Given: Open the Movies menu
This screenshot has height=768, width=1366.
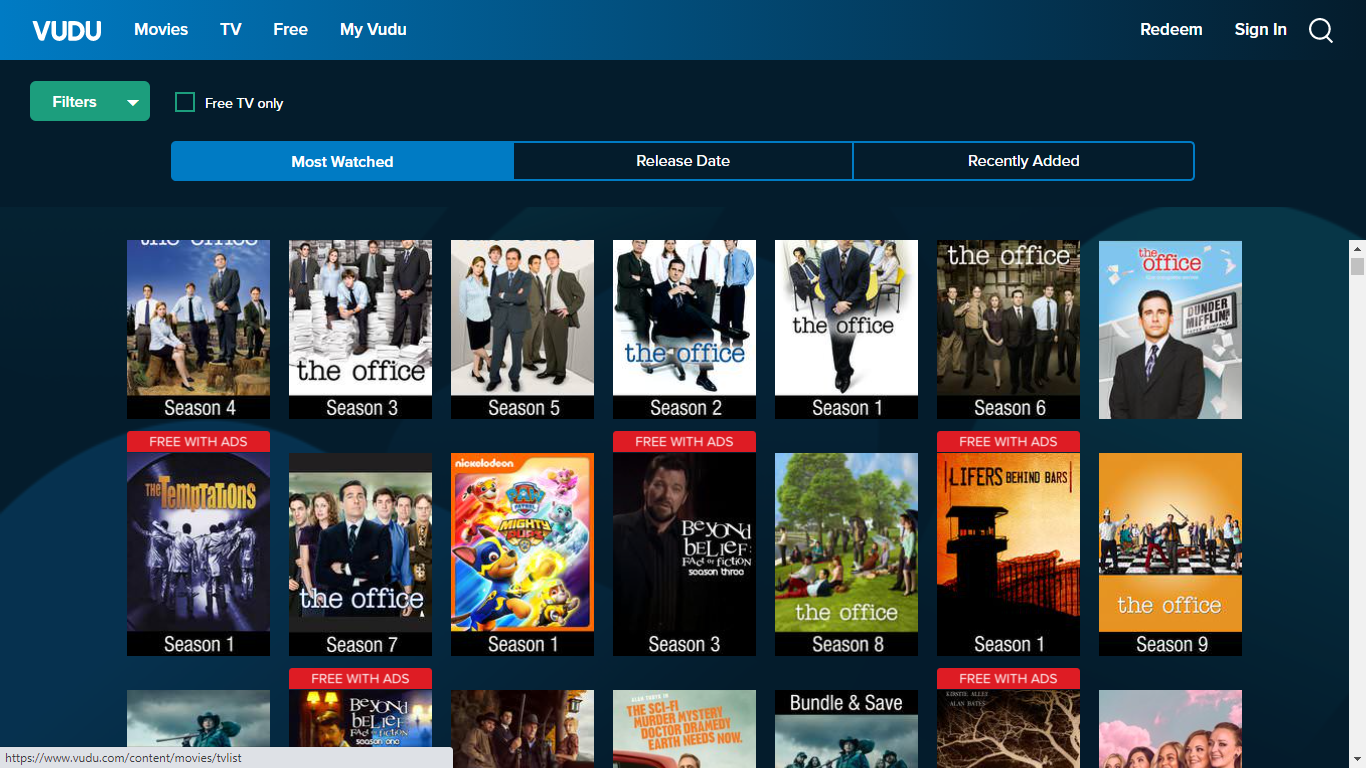Looking at the screenshot, I should [x=161, y=29].
